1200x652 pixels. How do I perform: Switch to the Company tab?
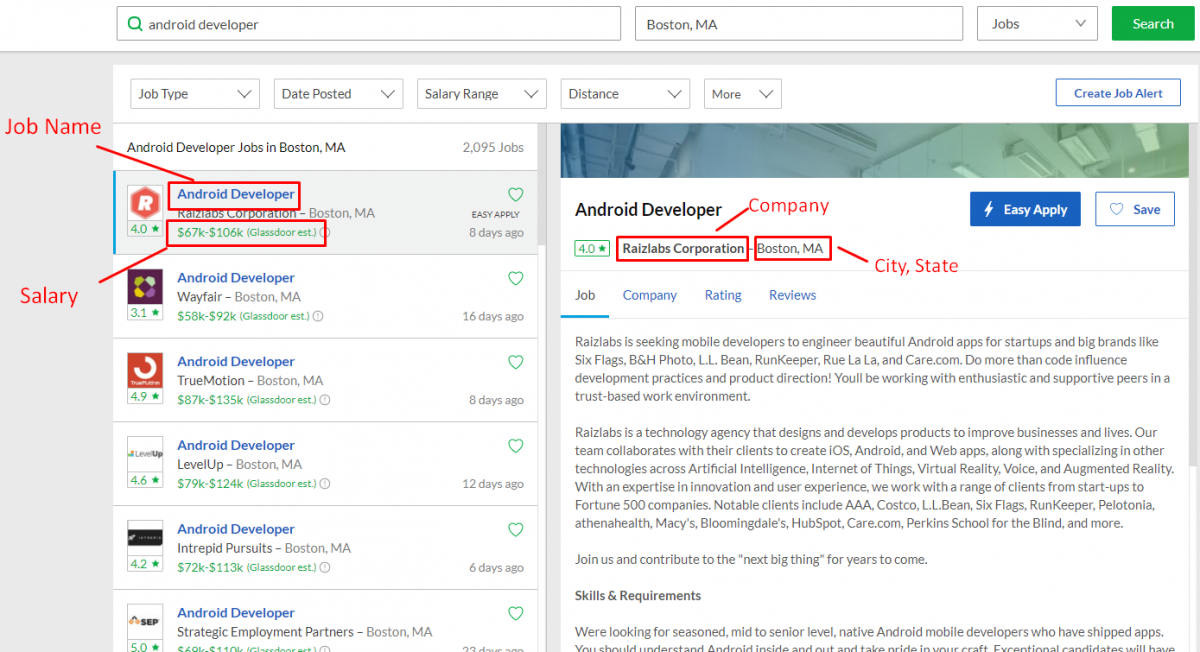point(649,295)
